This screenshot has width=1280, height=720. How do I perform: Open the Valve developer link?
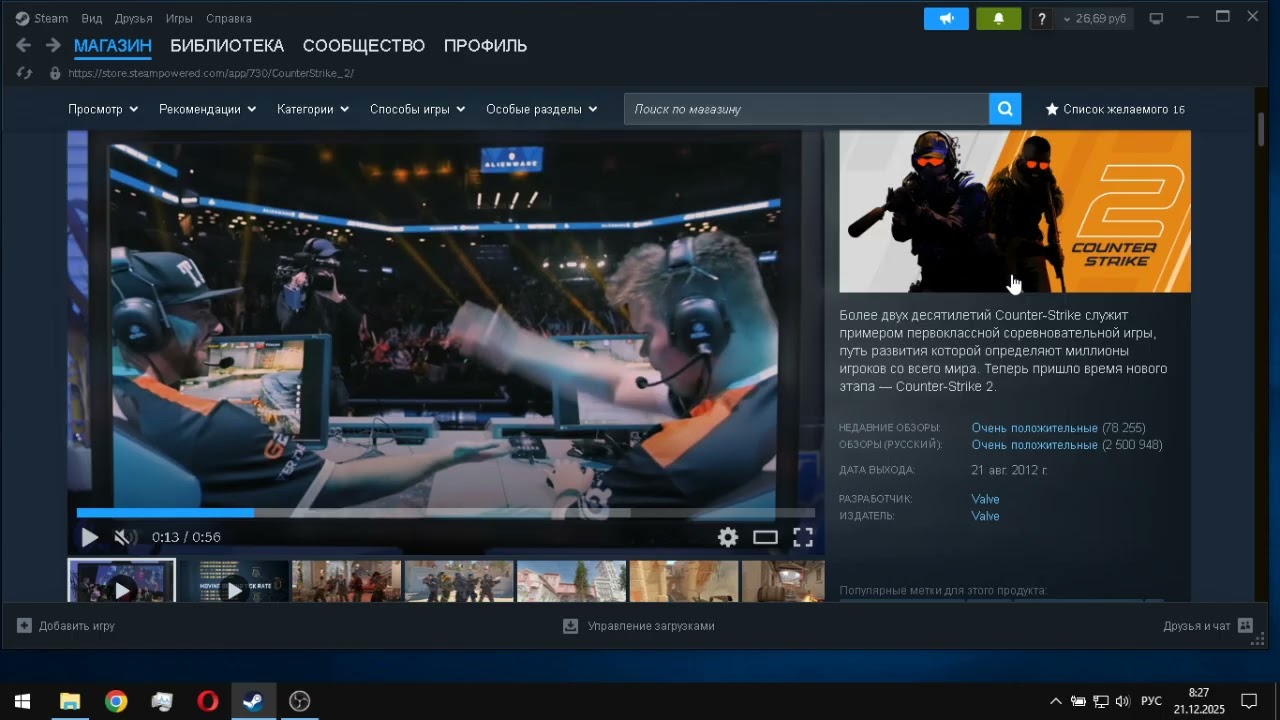[985, 499]
